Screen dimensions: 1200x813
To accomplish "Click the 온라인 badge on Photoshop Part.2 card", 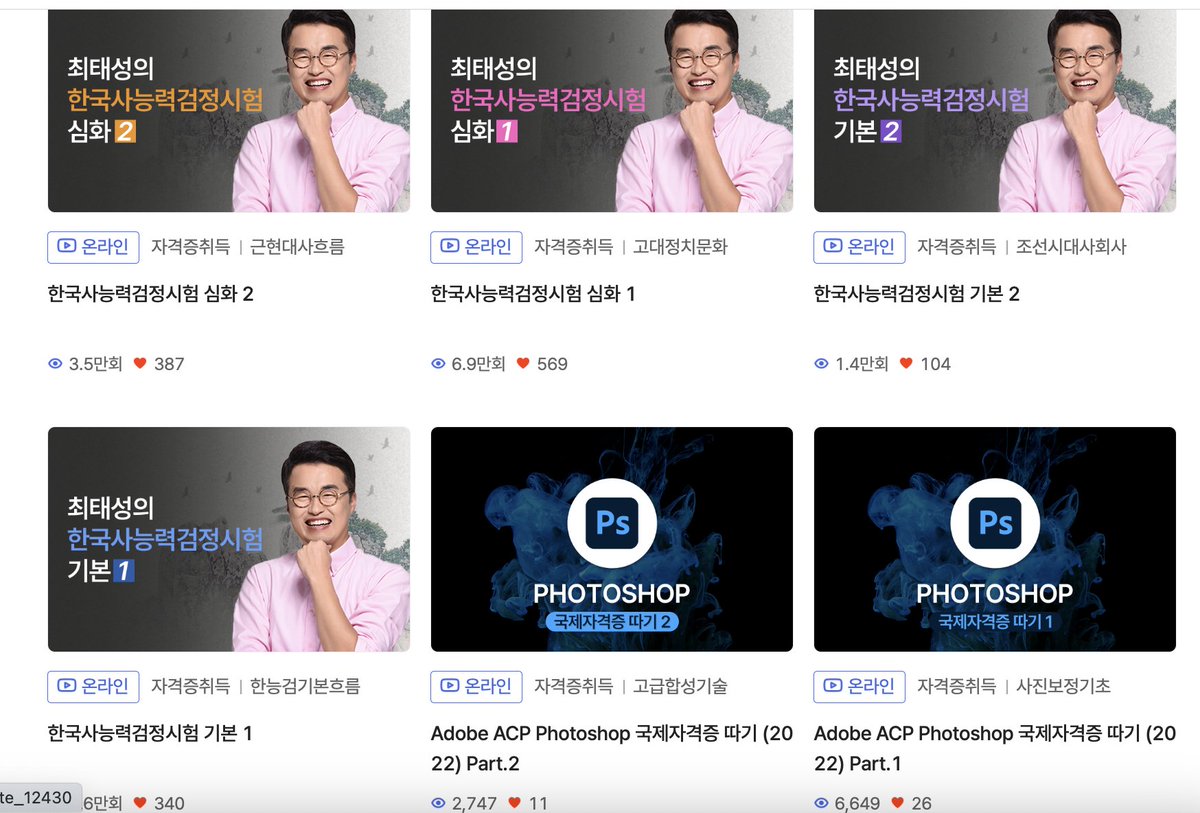I will pos(476,686).
